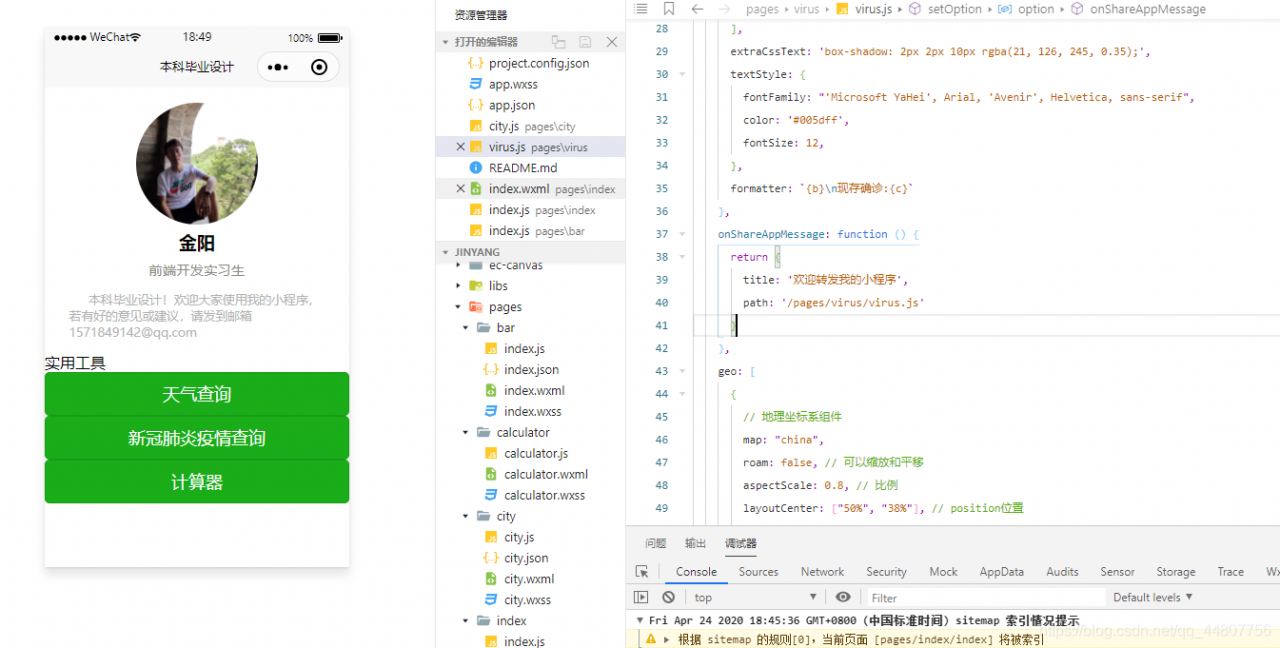
Task: Open calculator.js file
Action: (535, 454)
